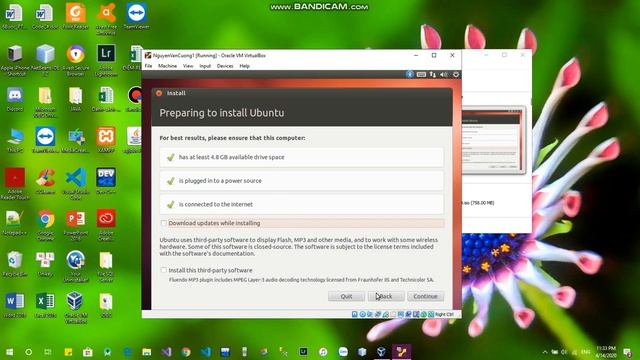
Task: Open Adobe Lightroom desktop icon
Action: [106, 61]
